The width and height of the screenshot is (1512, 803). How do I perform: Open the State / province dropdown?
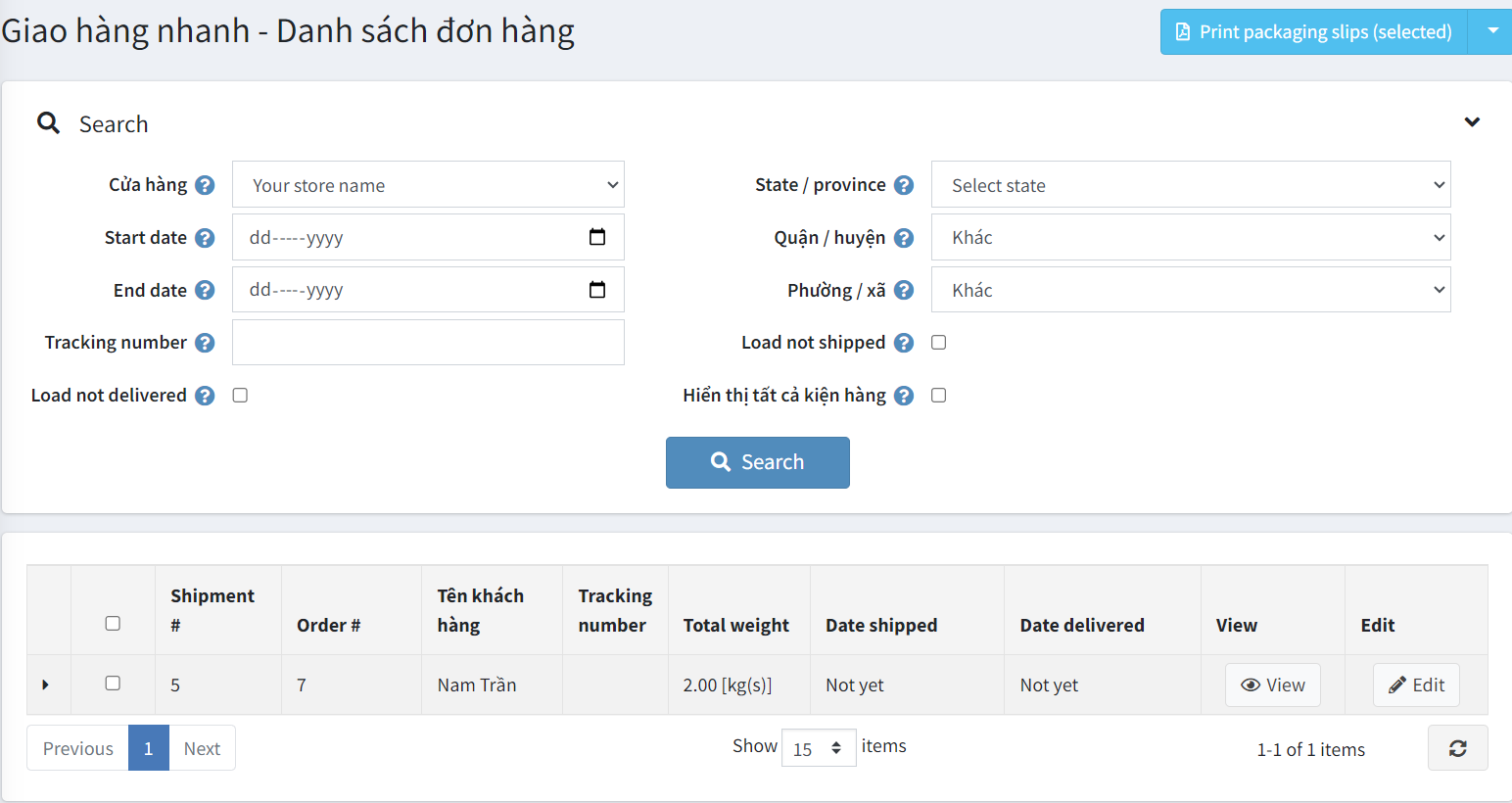(1191, 184)
